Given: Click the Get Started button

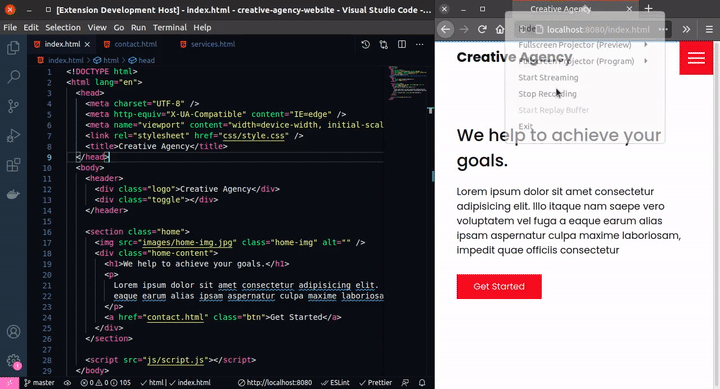Looking at the screenshot, I should [499, 287].
